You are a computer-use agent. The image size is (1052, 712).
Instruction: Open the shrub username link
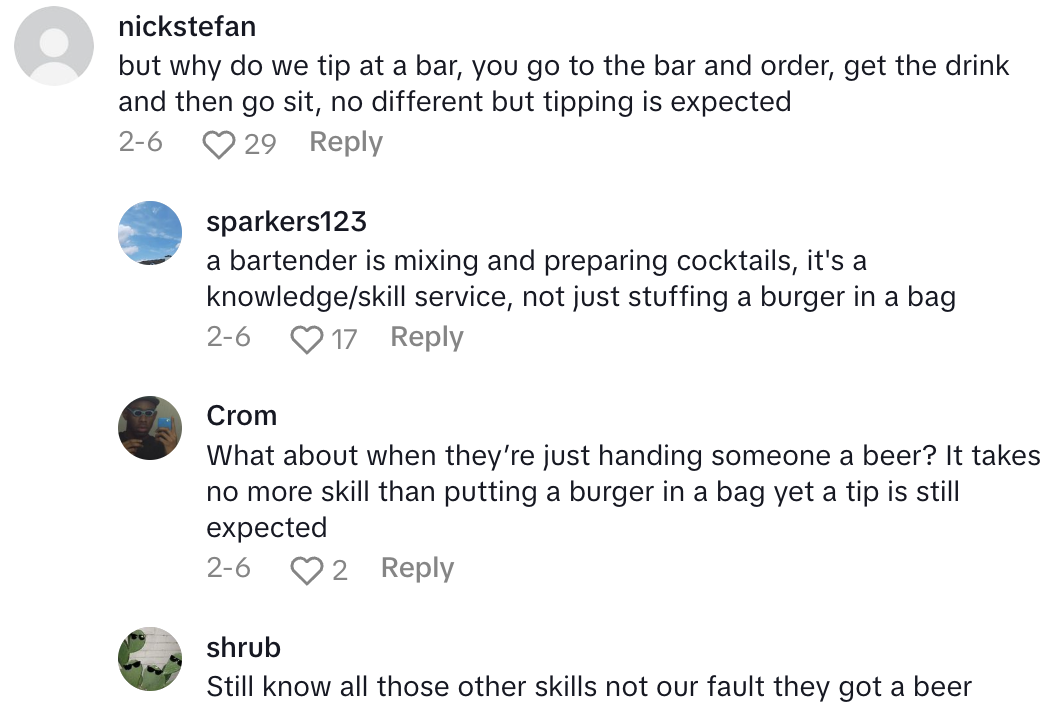[243, 647]
